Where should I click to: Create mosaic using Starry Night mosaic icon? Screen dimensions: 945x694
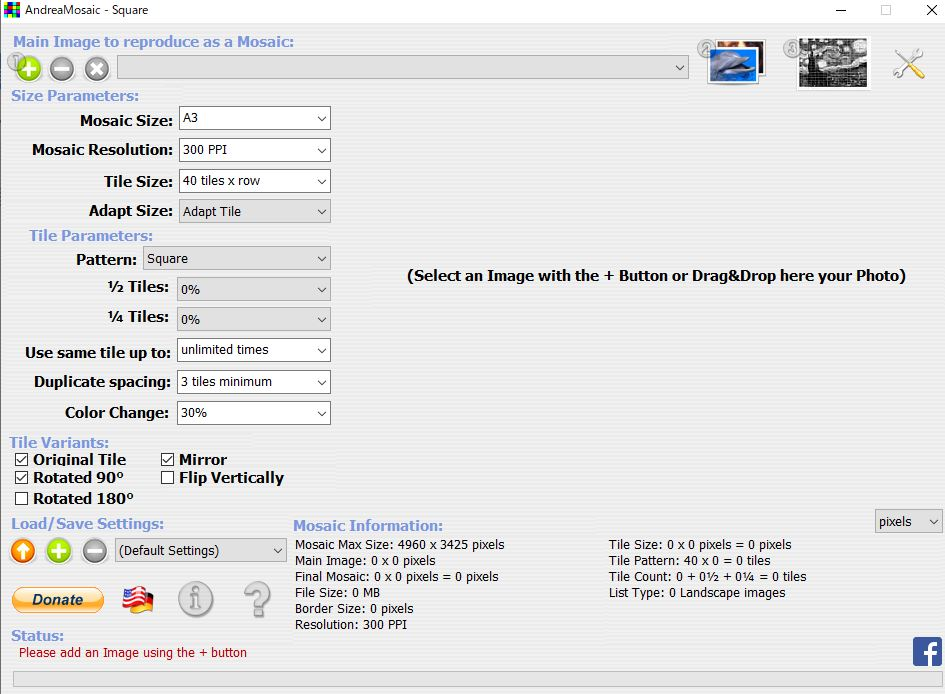[x=832, y=63]
